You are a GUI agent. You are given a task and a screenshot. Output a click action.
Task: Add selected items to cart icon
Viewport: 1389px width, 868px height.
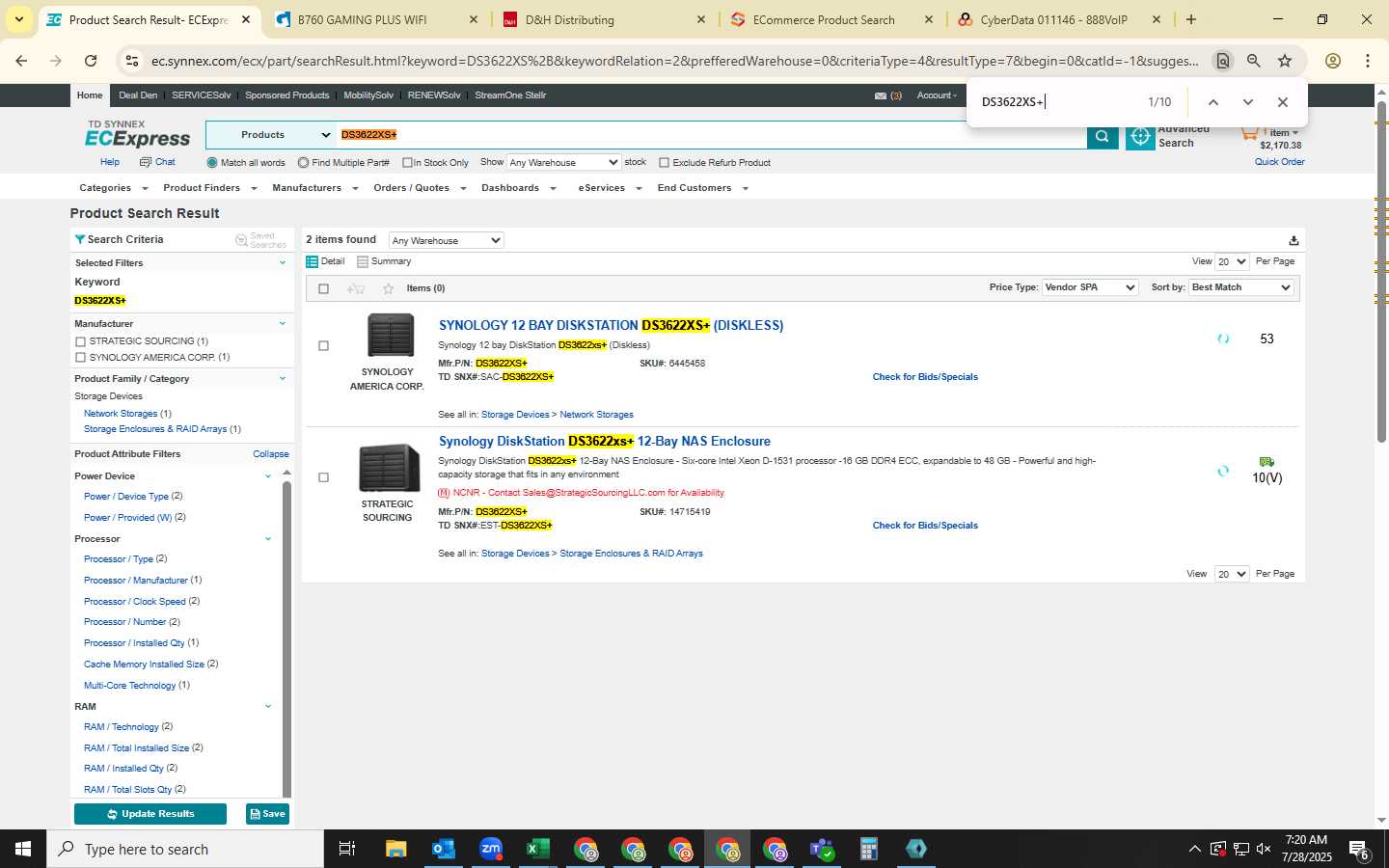[x=356, y=288]
